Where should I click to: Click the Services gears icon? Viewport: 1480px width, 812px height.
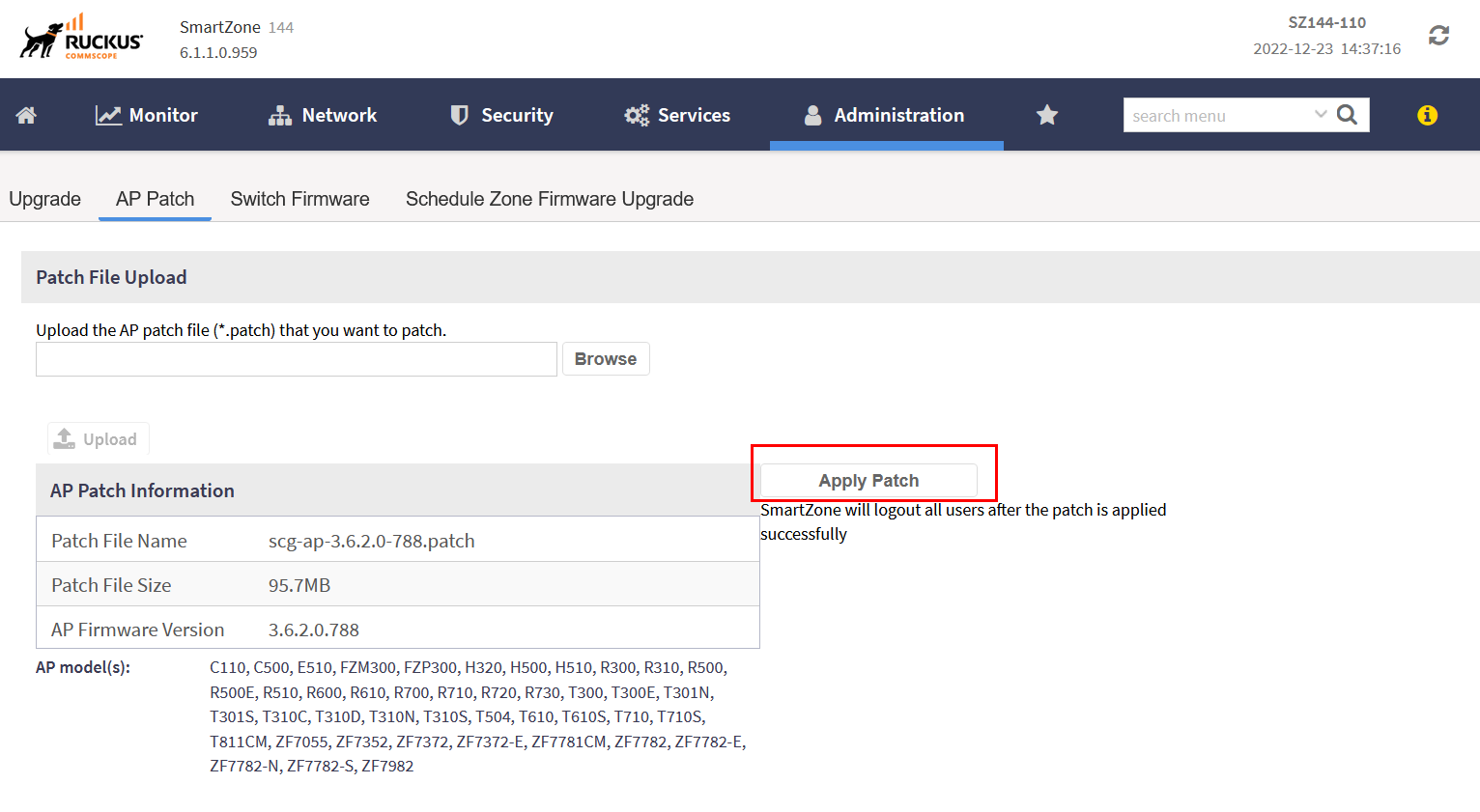pyautogui.click(x=637, y=115)
